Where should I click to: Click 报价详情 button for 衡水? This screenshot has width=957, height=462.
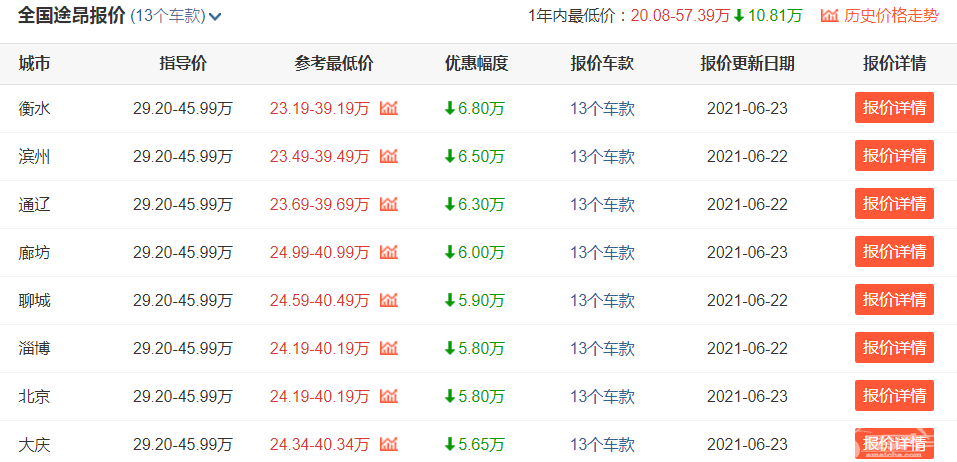[x=894, y=108]
